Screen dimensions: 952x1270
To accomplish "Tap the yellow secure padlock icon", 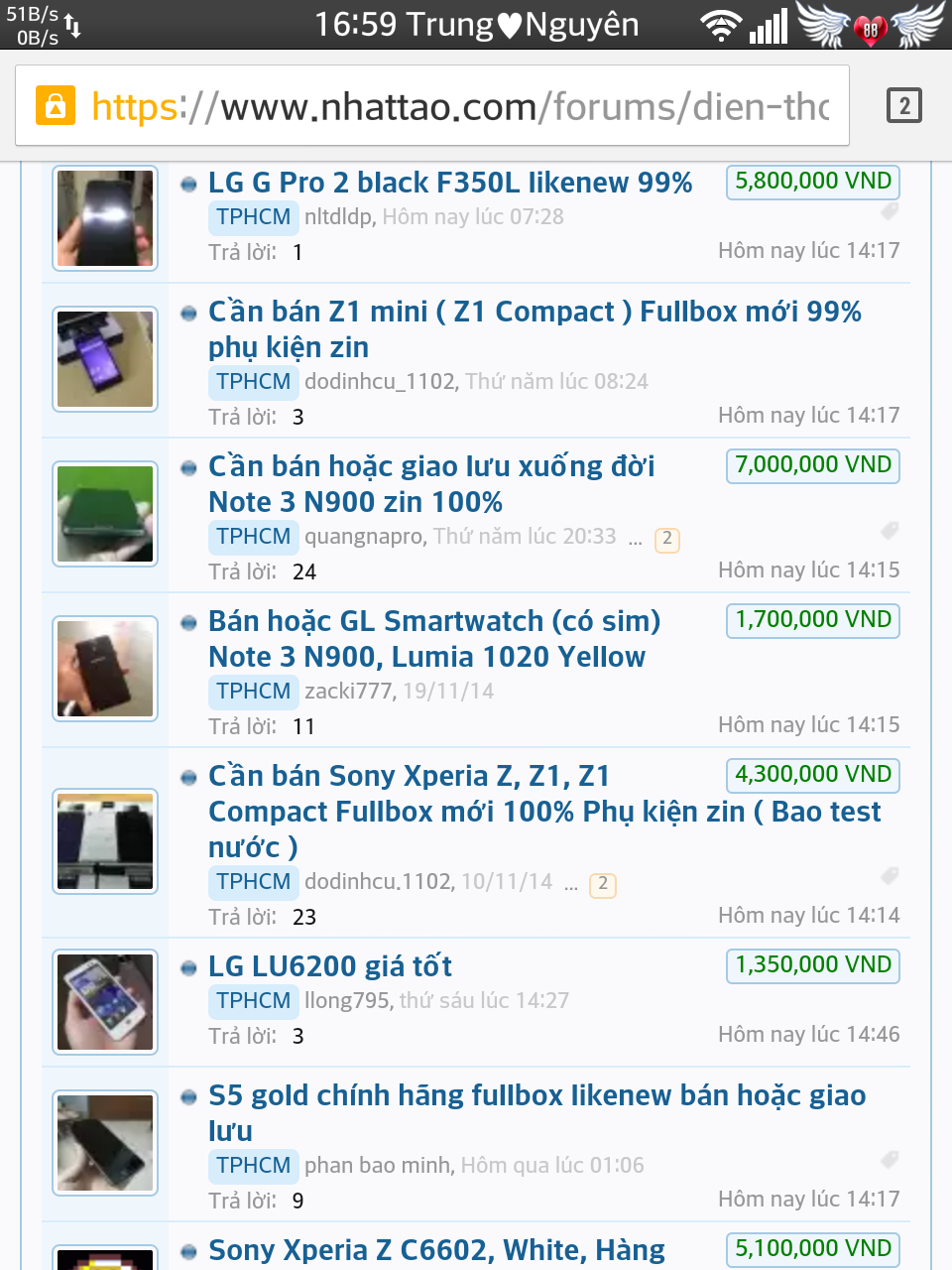I will [x=56, y=105].
